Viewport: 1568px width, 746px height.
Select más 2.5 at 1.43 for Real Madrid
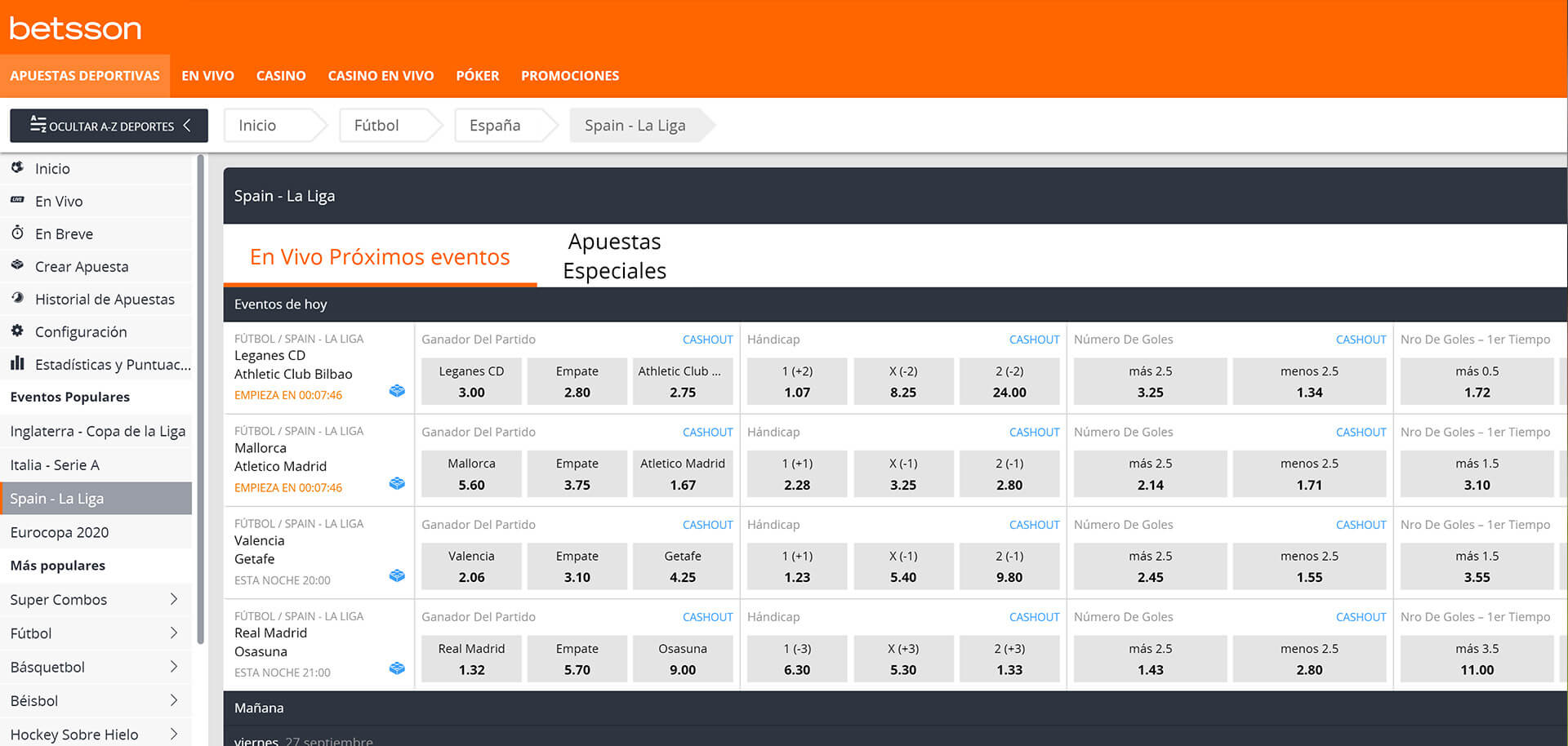[1150, 659]
